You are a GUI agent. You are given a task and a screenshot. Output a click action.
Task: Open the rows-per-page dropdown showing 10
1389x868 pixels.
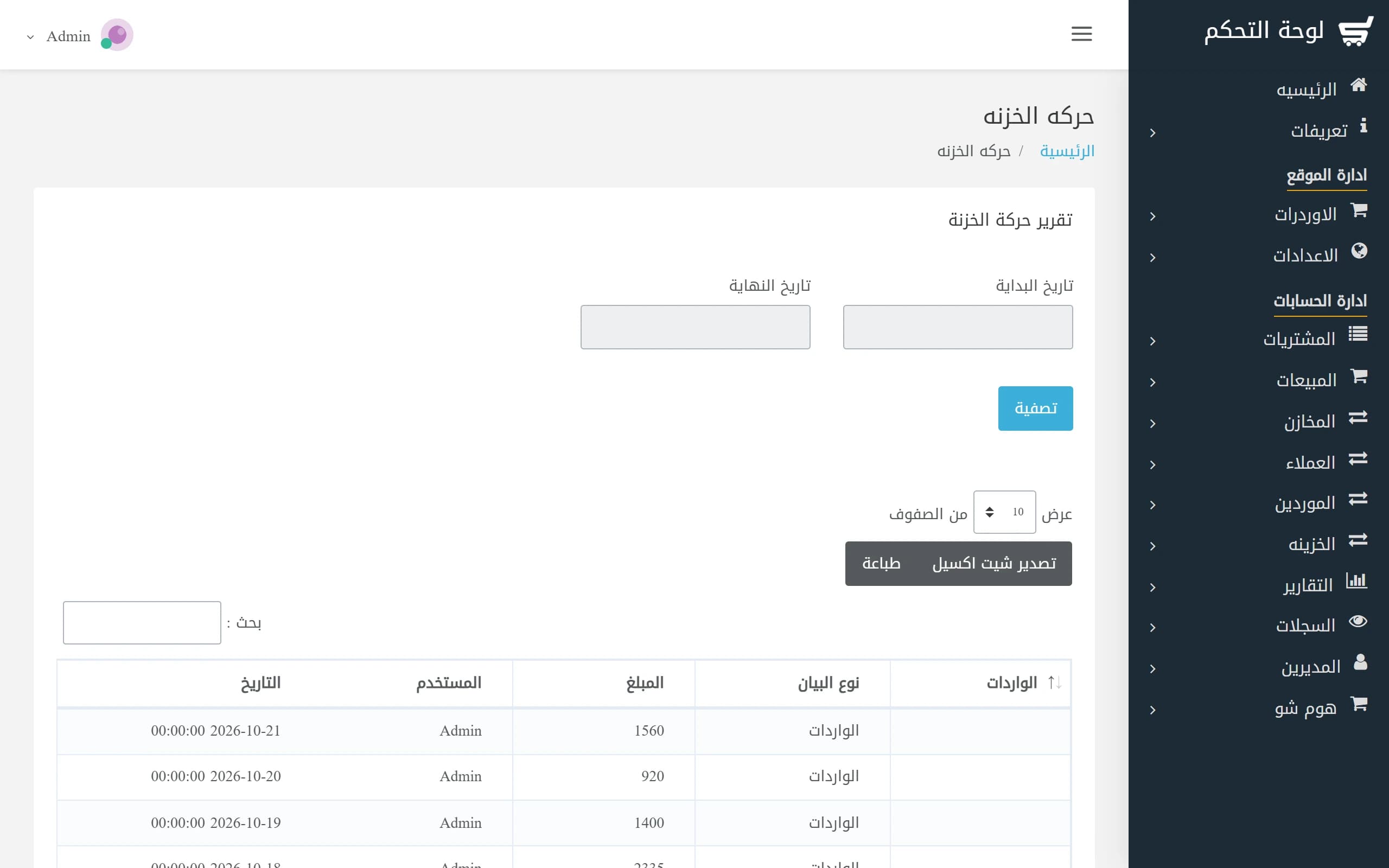pyautogui.click(x=1004, y=512)
